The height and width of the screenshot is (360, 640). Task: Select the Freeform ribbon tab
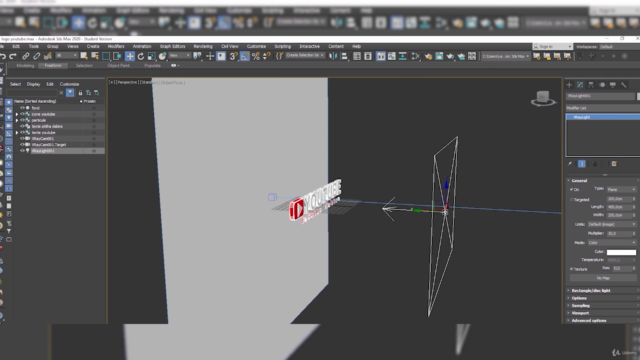pos(53,65)
